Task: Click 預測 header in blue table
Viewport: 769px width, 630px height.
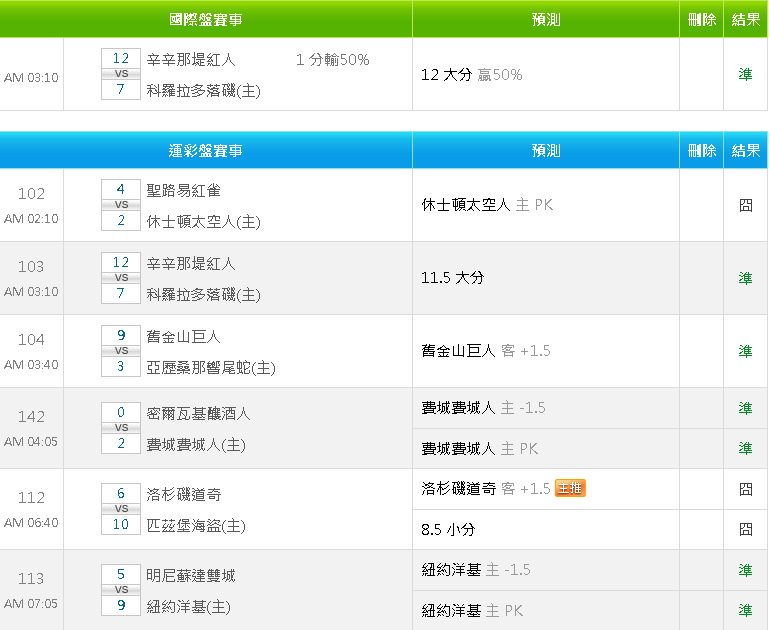Action: [x=546, y=151]
